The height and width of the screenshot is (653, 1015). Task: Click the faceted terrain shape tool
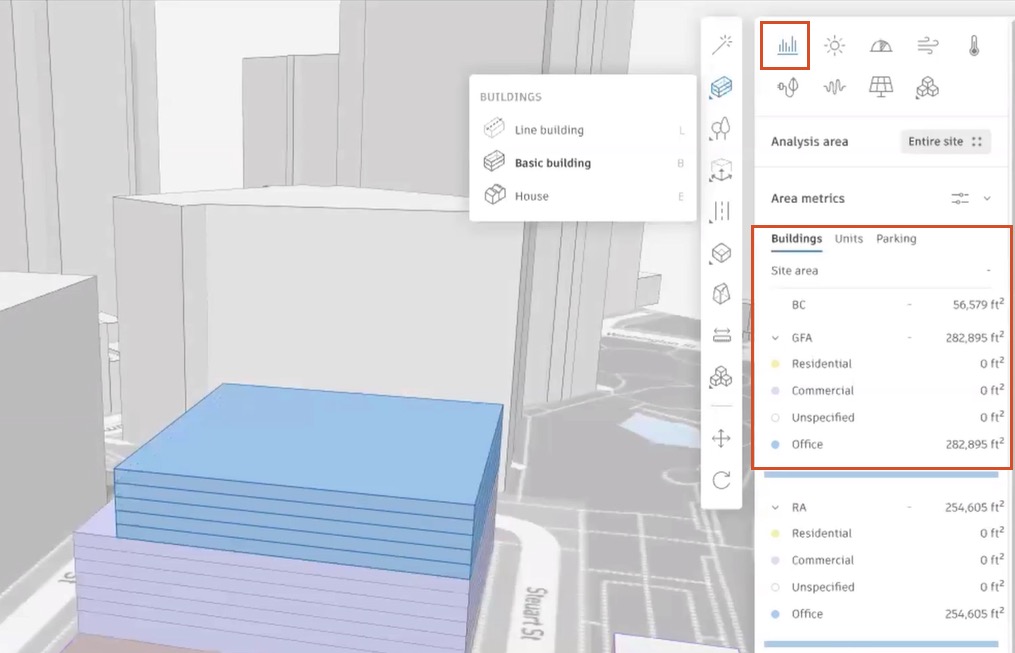721,294
